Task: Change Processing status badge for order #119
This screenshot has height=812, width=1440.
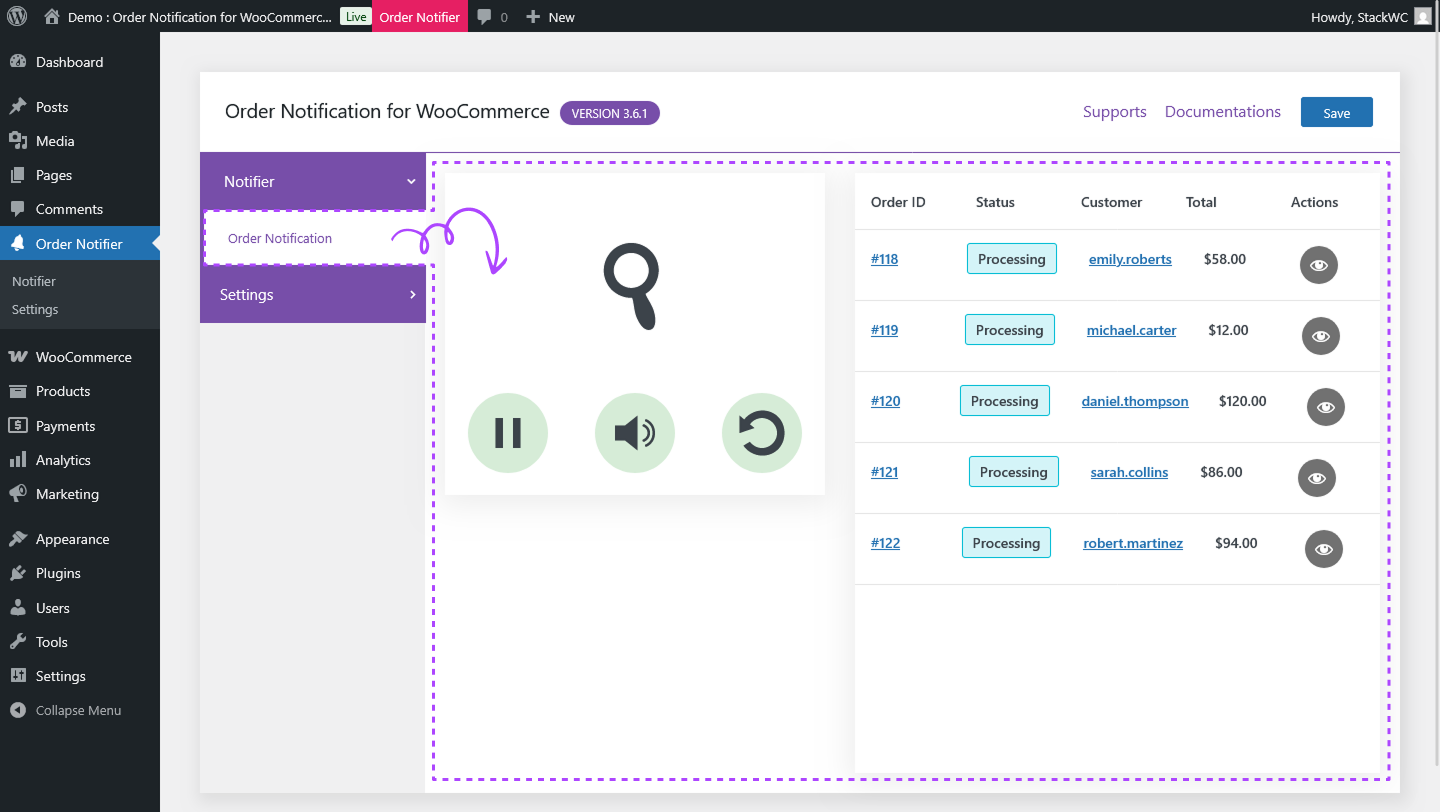Action: (1010, 329)
